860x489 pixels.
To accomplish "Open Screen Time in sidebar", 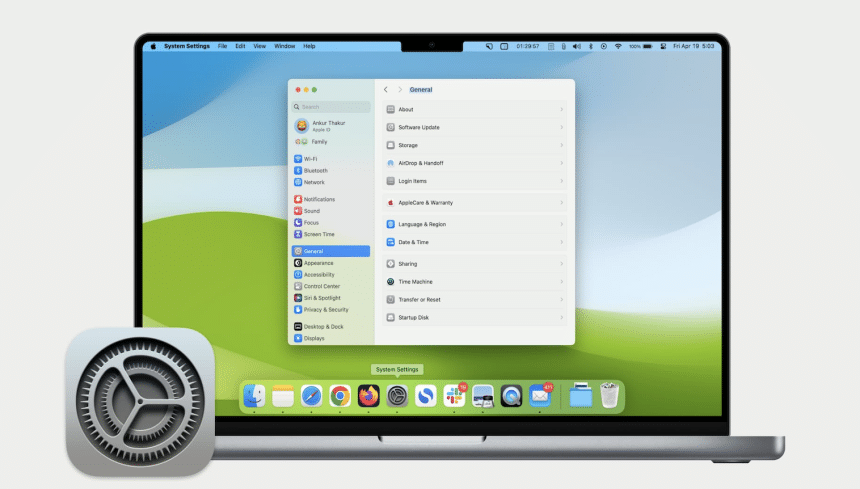I will (331, 234).
